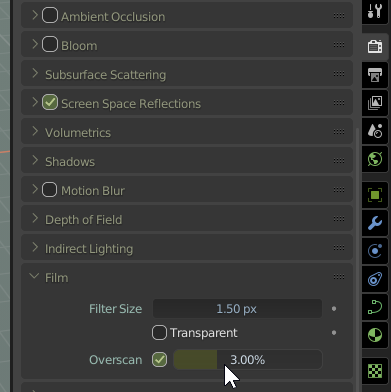391x392 pixels.
Task: Open the Modifier properties tab
Action: point(375,223)
